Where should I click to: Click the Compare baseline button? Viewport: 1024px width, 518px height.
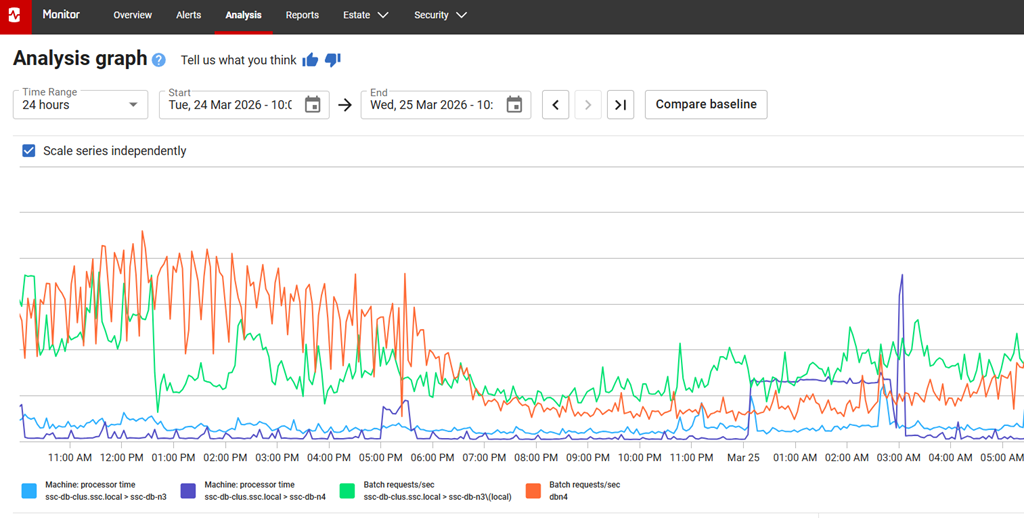pyautogui.click(x=706, y=105)
